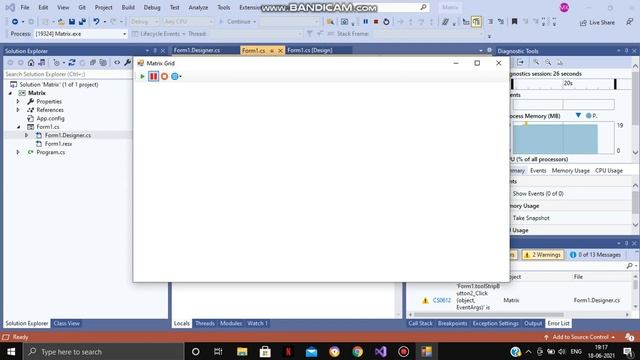Click the highlighted formatting toolbar icon
This screenshot has width=640, height=360.
click(476, 22)
